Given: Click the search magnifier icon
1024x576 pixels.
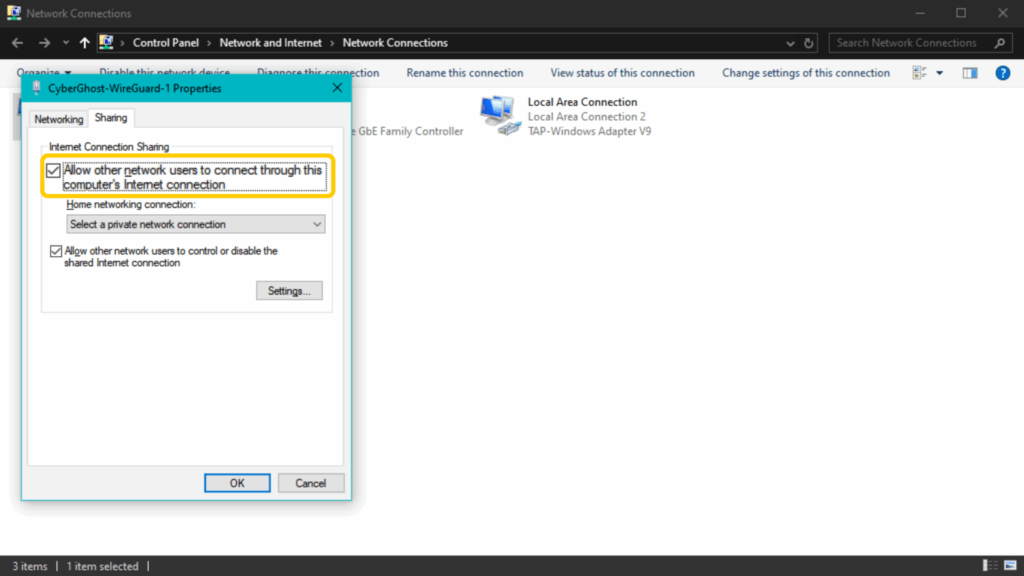Looking at the screenshot, I should (1000, 43).
